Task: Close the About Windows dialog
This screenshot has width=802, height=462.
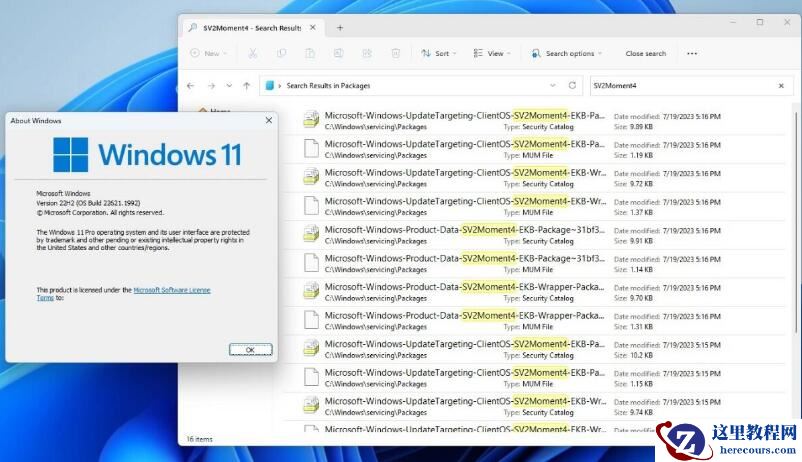Action: pyautogui.click(x=269, y=120)
